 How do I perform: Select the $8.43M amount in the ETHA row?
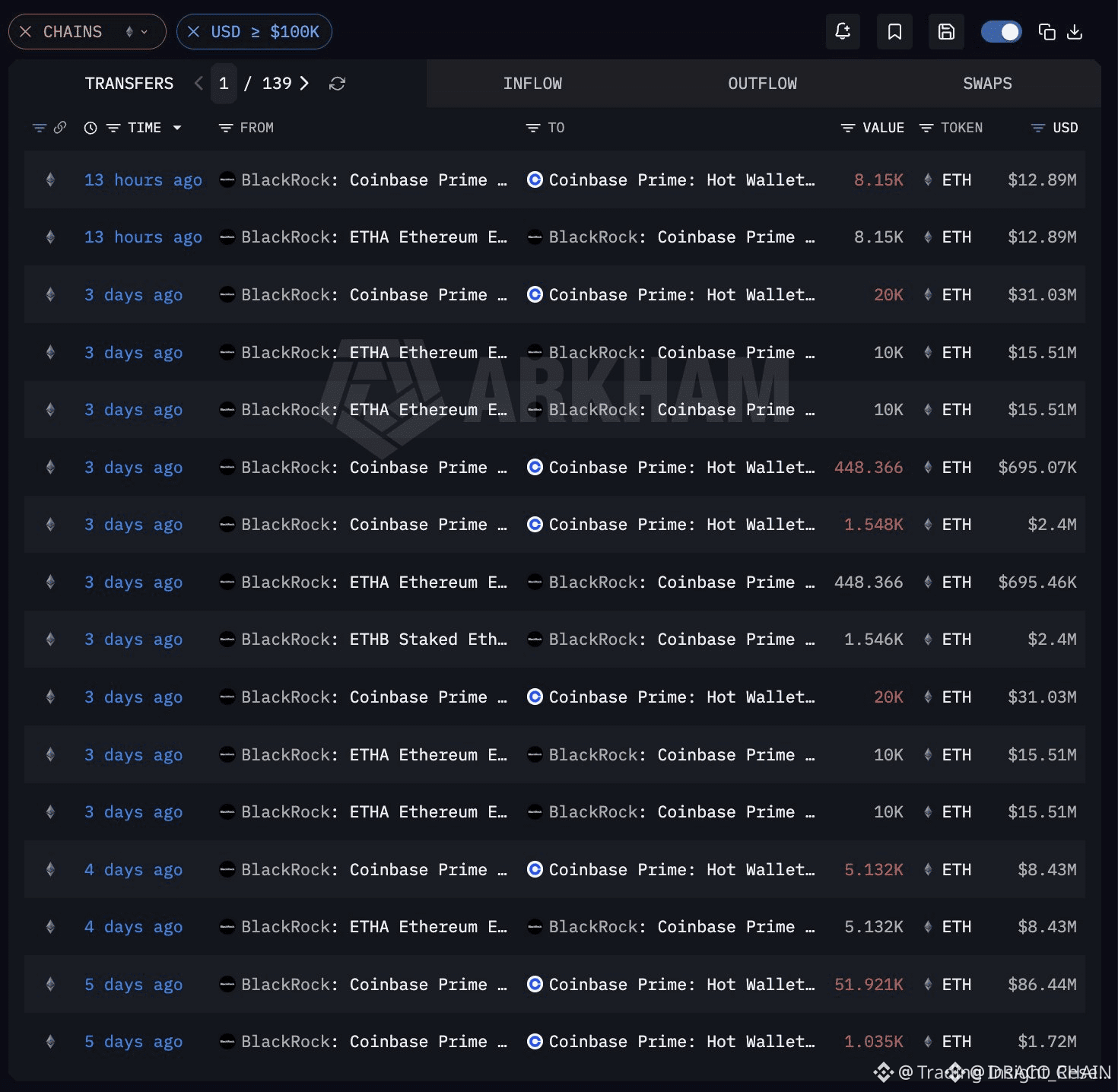[x=1047, y=927]
